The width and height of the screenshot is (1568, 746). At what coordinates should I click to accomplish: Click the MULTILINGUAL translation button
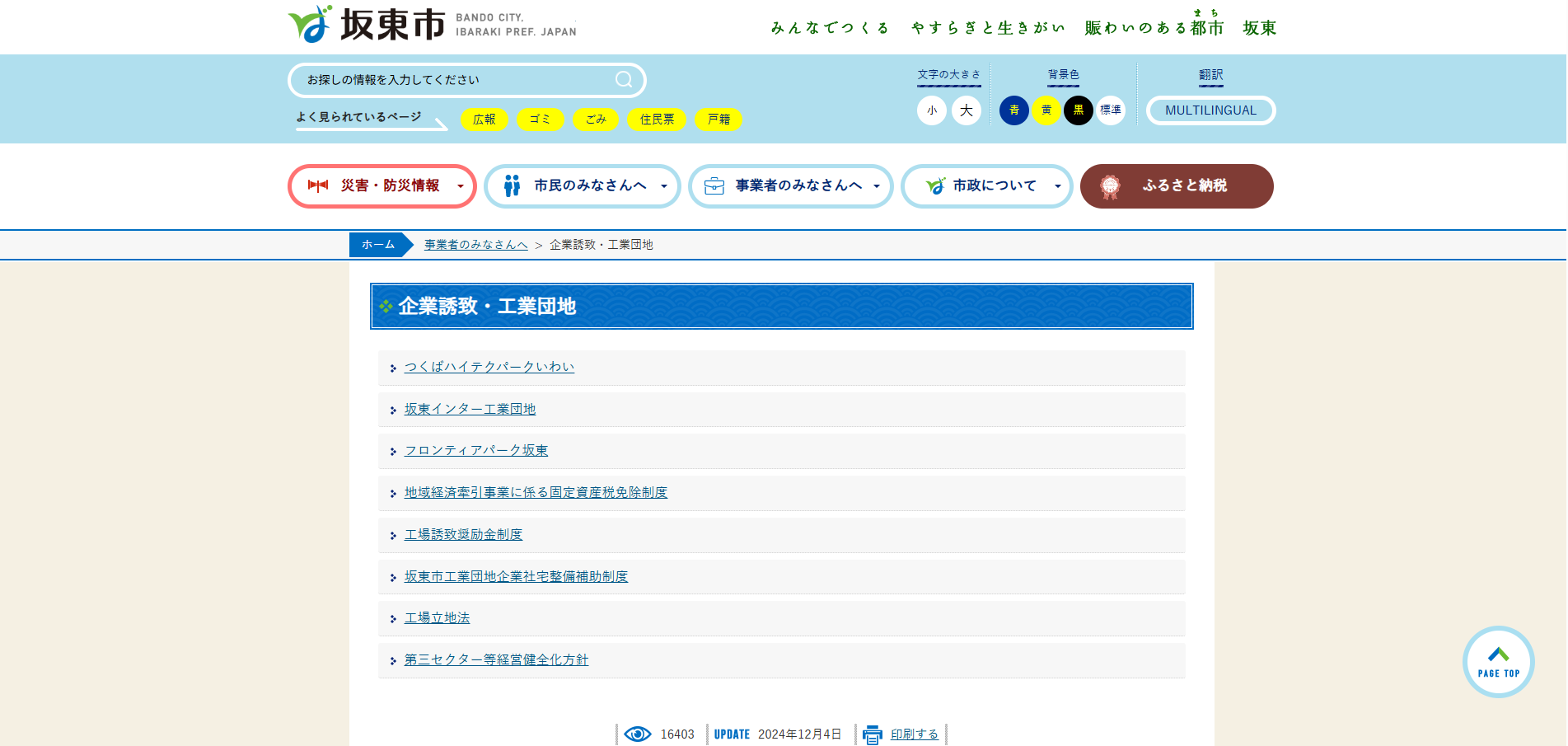[x=1211, y=110]
